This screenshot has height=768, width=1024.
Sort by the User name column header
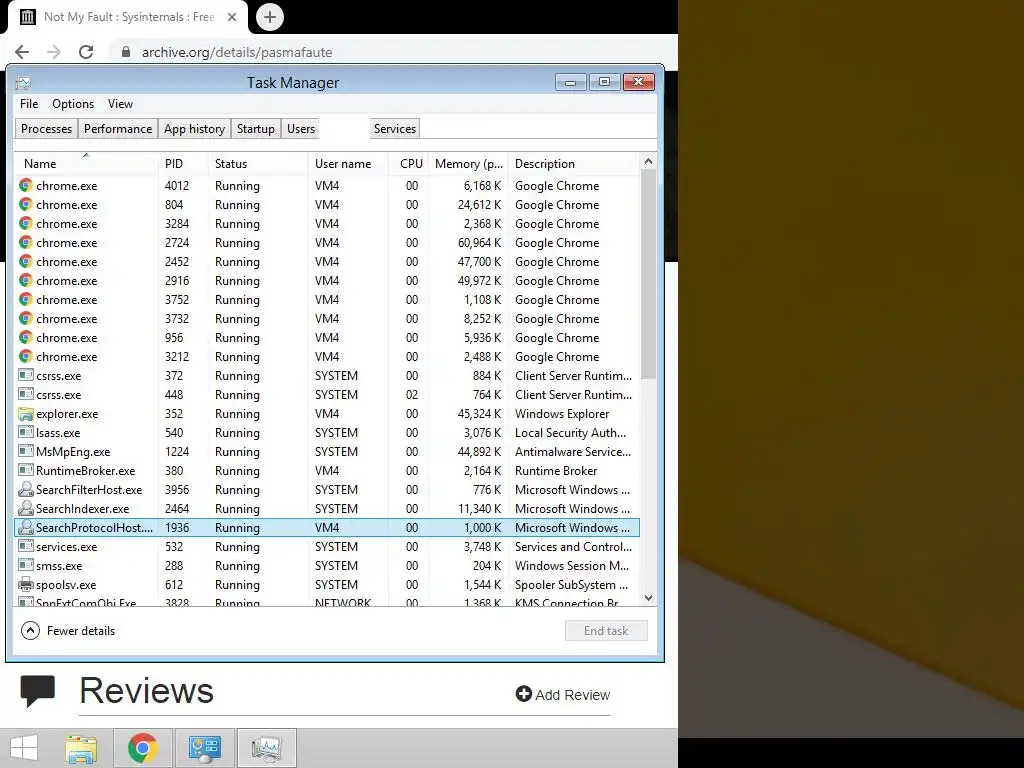[348, 164]
